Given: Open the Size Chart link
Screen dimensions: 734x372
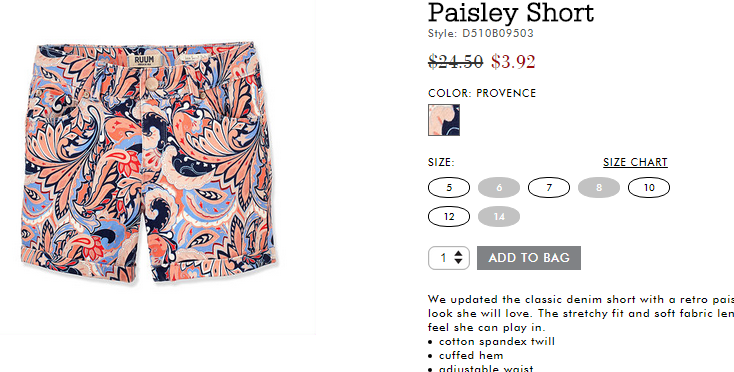Looking at the screenshot, I should 635,162.
